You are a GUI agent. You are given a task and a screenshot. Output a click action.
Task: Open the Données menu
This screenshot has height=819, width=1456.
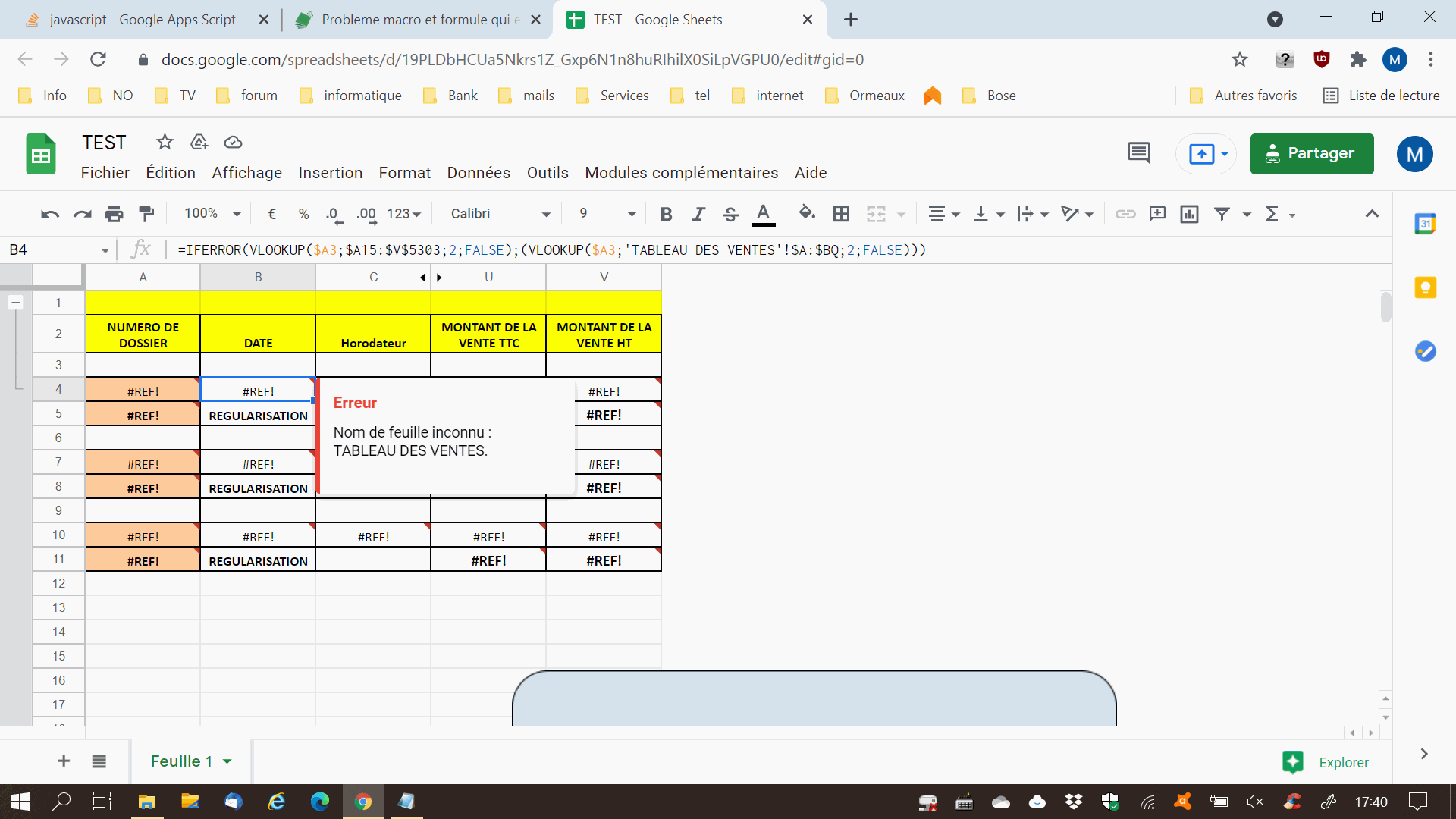point(479,173)
